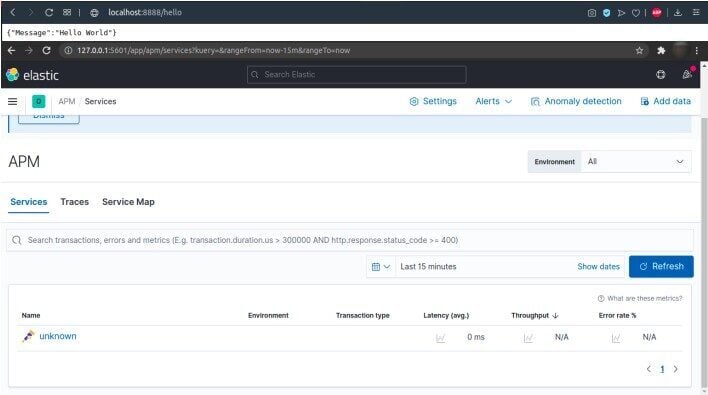Viewport: 708px width, 395px height.
Task: Go to next page of services table
Action: (x=675, y=369)
